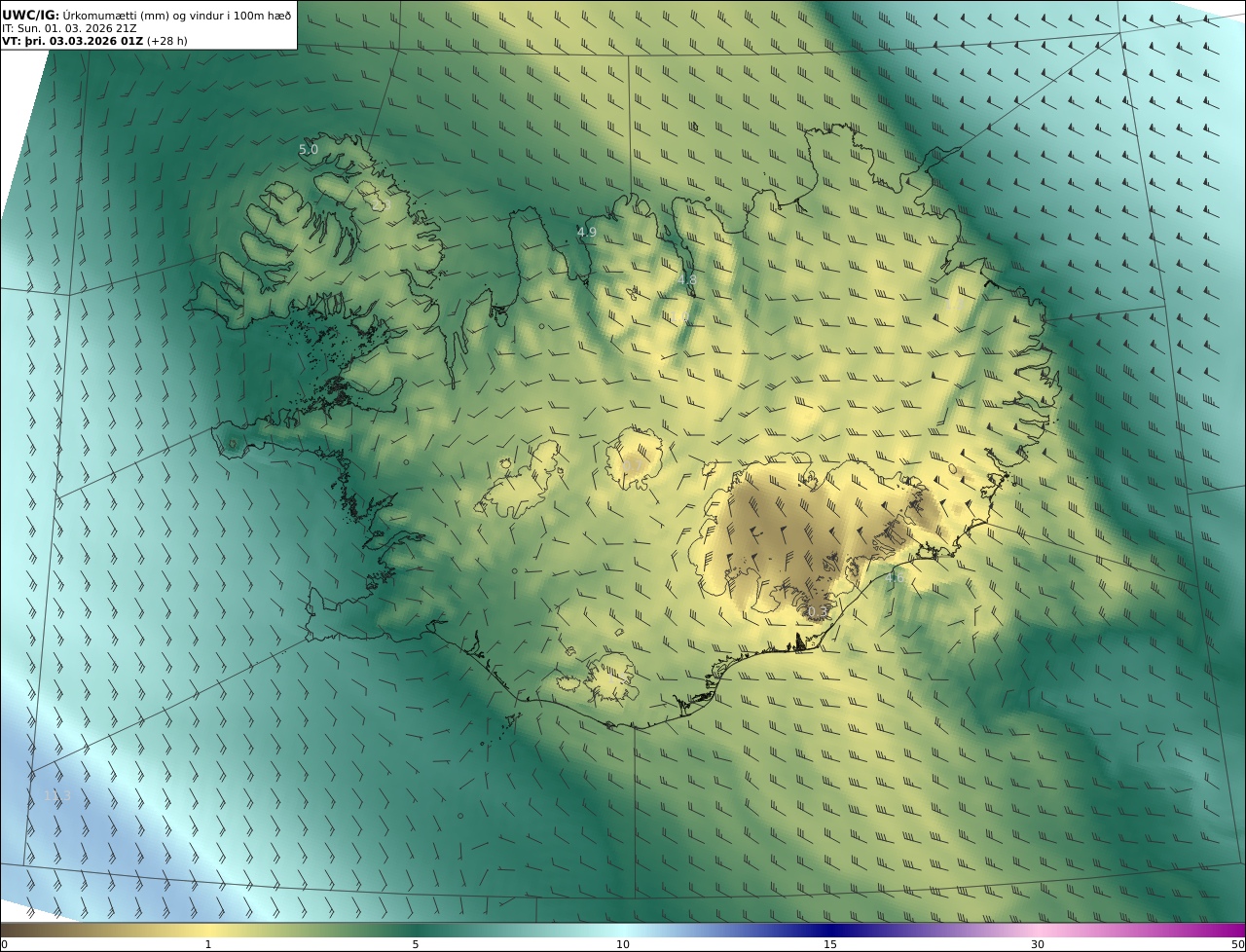Click the 30 tick label on the colour scale
Viewport: 1246px width, 952px height.
click(1038, 945)
